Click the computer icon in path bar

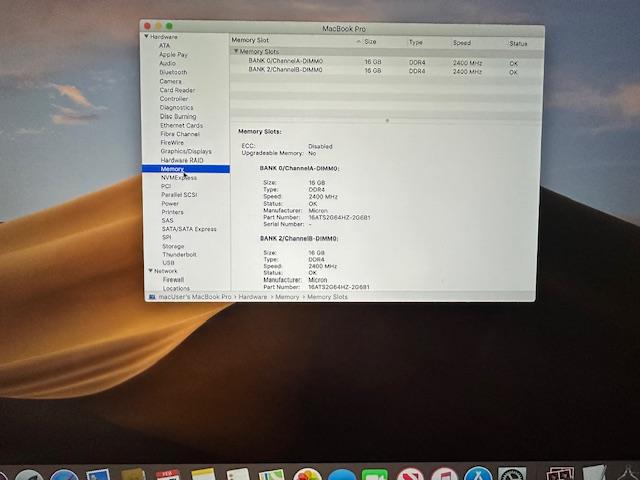pyautogui.click(x=152, y=297)
